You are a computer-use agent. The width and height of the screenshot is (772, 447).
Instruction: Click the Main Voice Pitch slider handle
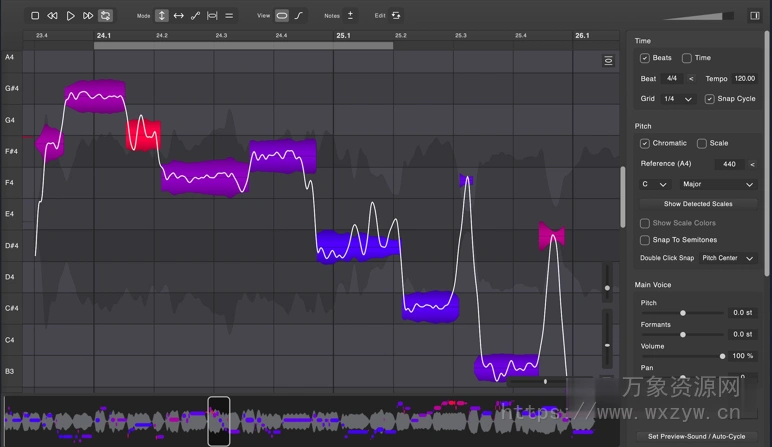tap(683, 313)
